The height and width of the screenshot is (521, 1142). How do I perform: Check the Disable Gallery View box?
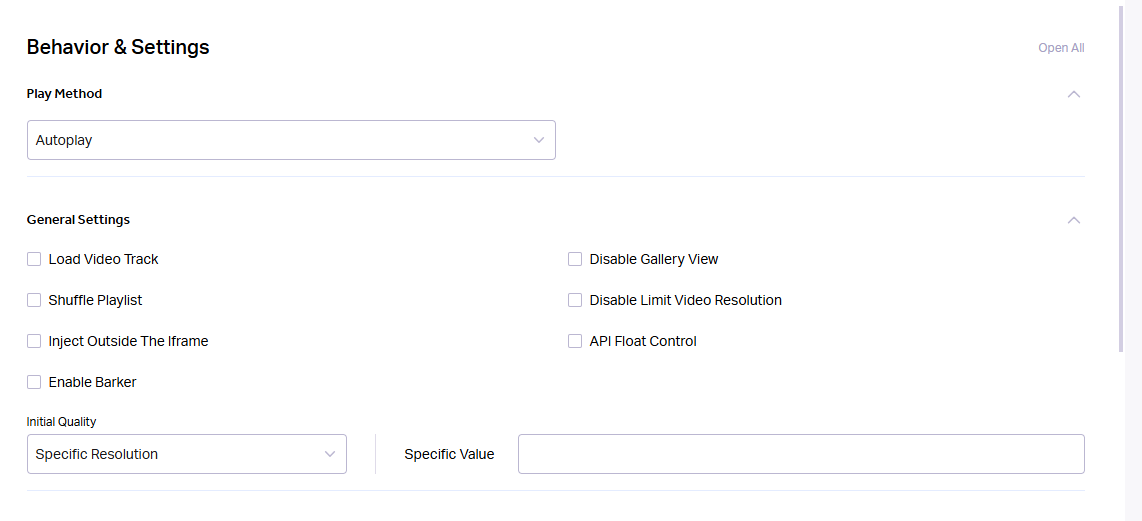pyautogui.click(x=575, y=259)
